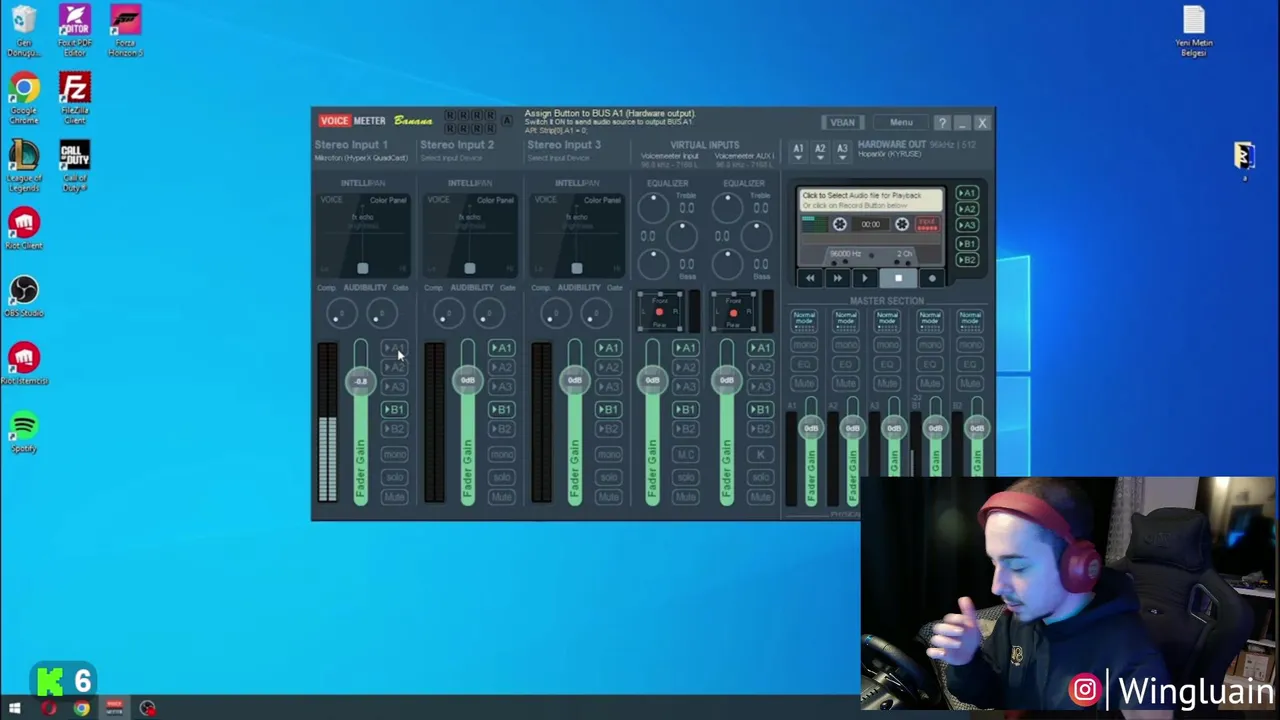The height and width of the screenshot is (720, 1280).
Task: Toggle the cassette recorder B1 routing
Action: (x=966, y=243)
